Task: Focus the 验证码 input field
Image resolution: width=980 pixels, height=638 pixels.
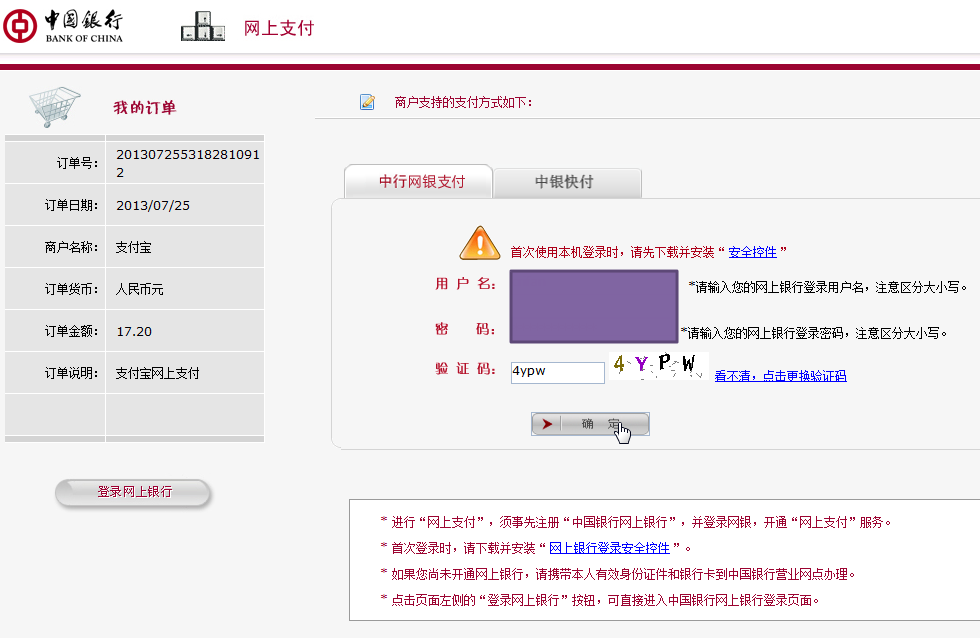Action: pos(558,372)
